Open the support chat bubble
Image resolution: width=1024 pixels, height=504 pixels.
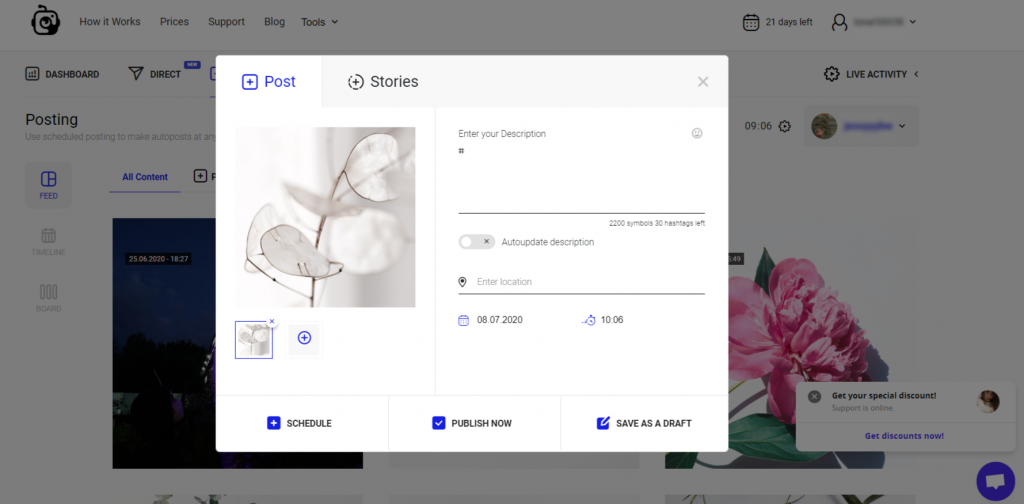(x=994, y=481)
